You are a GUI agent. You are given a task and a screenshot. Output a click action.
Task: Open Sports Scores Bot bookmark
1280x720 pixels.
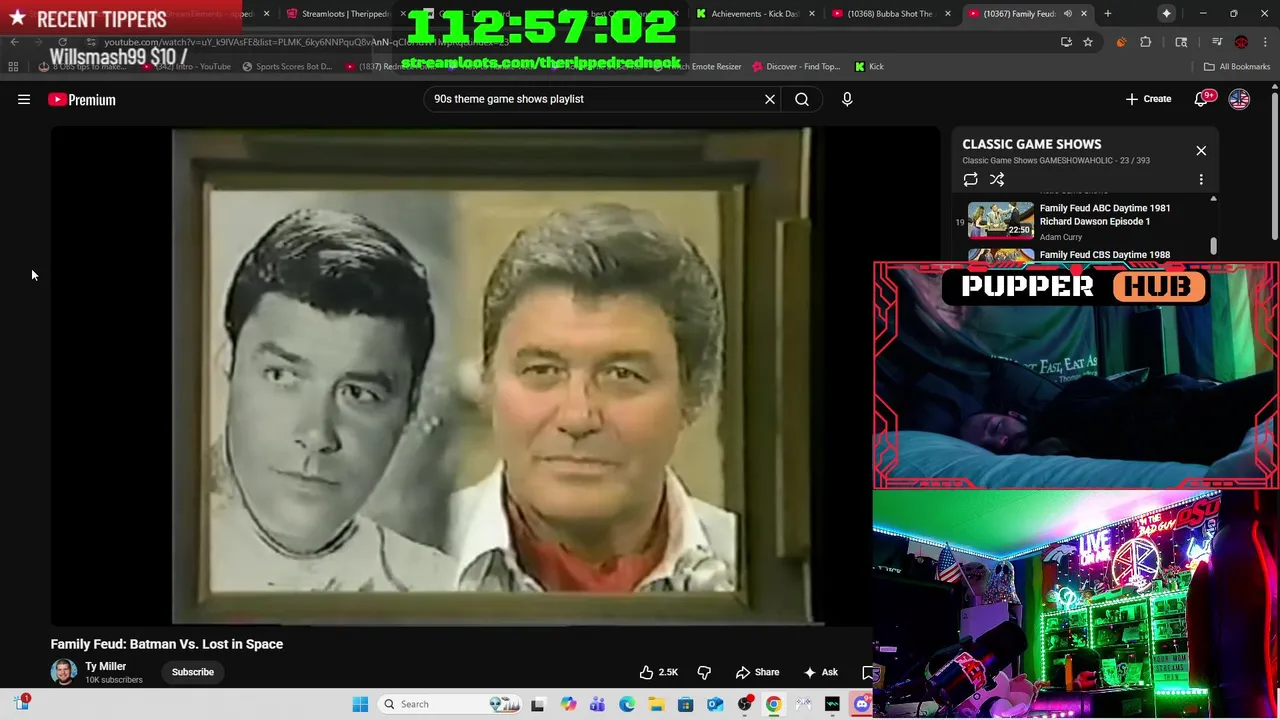(x=287, y=66)
